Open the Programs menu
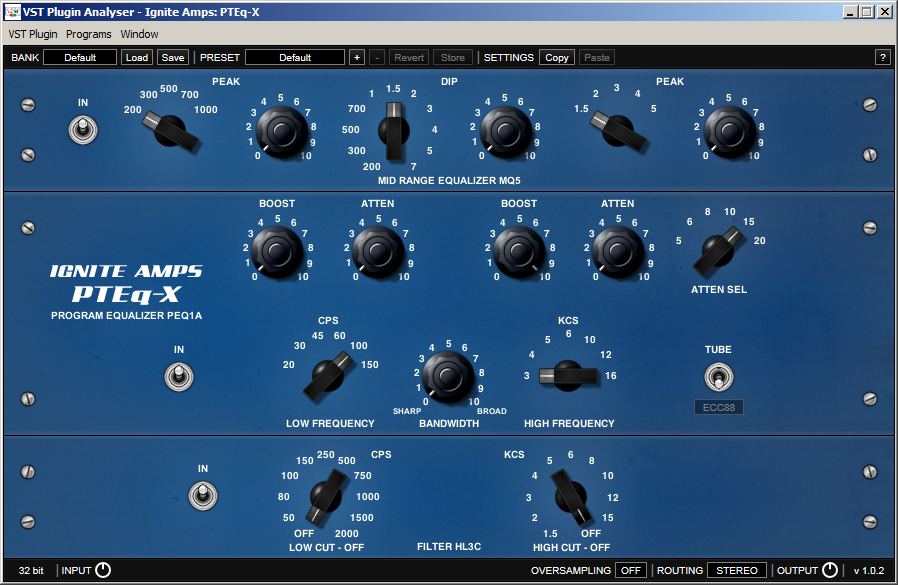This screenshot has width=898, height=585. 89,34
